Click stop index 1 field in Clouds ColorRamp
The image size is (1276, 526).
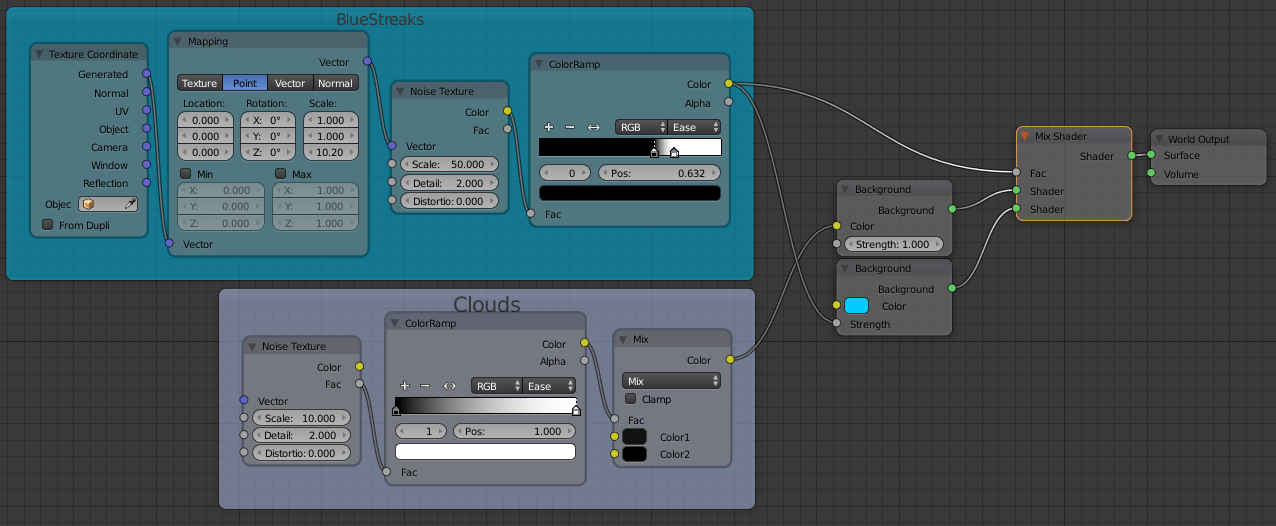421,431
